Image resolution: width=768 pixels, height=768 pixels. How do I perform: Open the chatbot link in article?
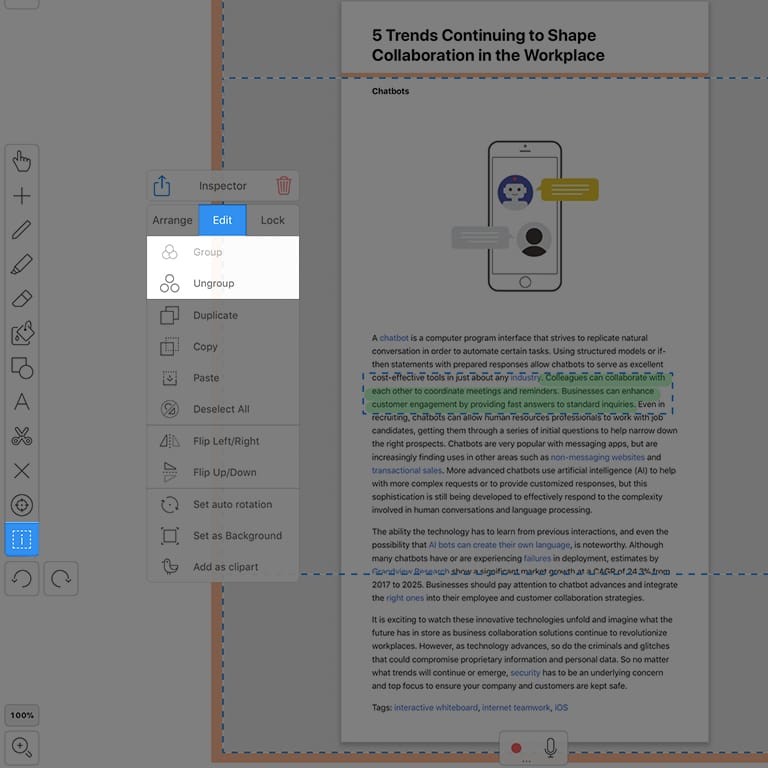[394, 338]
